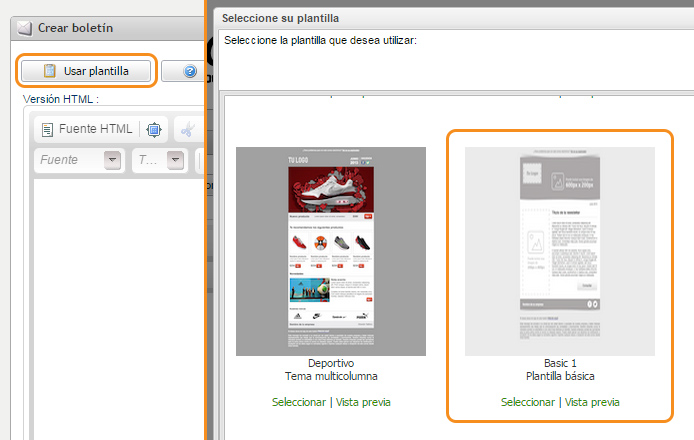Click the Usar plantilla button
The height and width of the screenshot is (440, 694).
coord(86,71)
